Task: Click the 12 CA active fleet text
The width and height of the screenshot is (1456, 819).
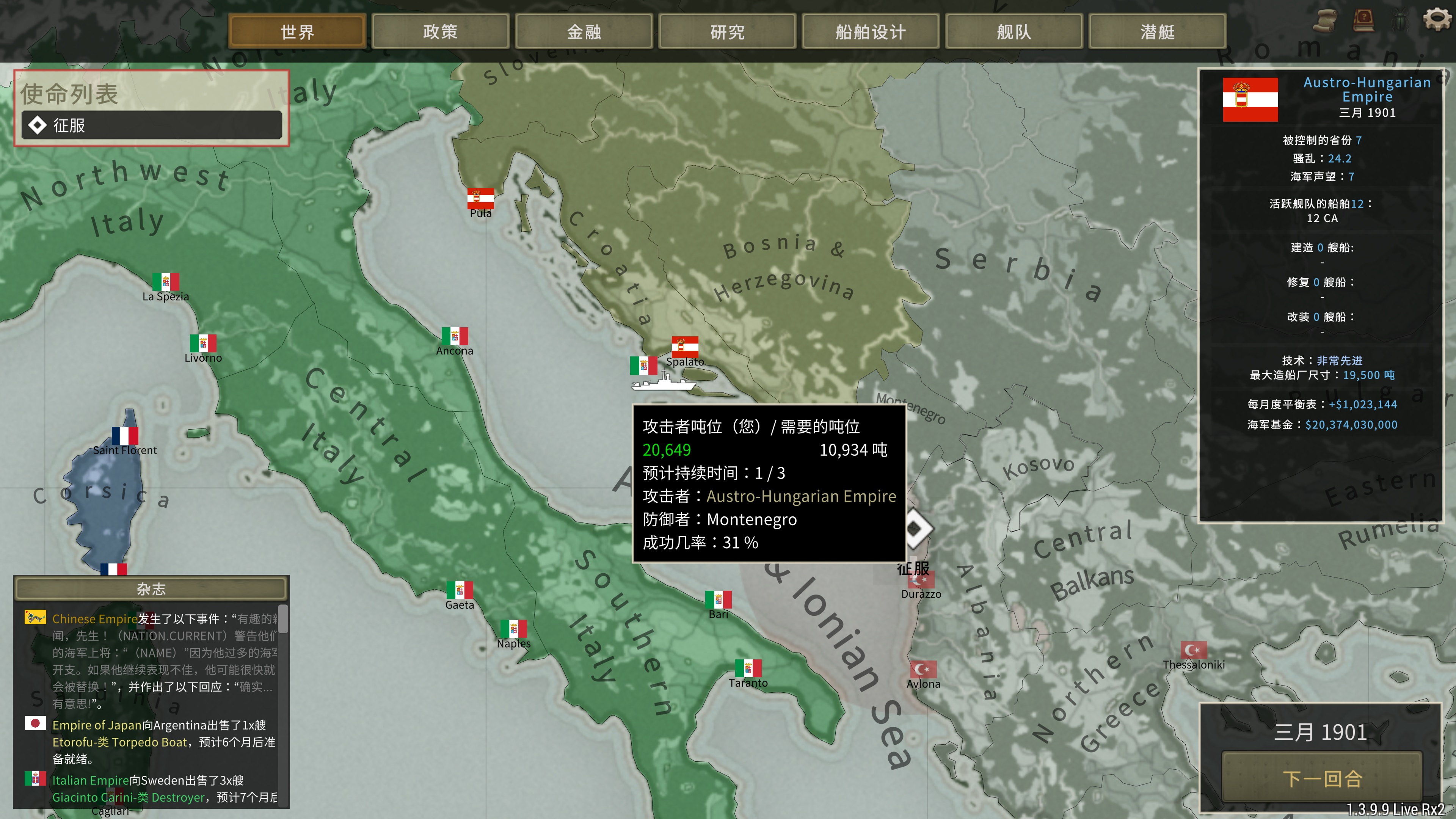Action: tap(1322, 218)
